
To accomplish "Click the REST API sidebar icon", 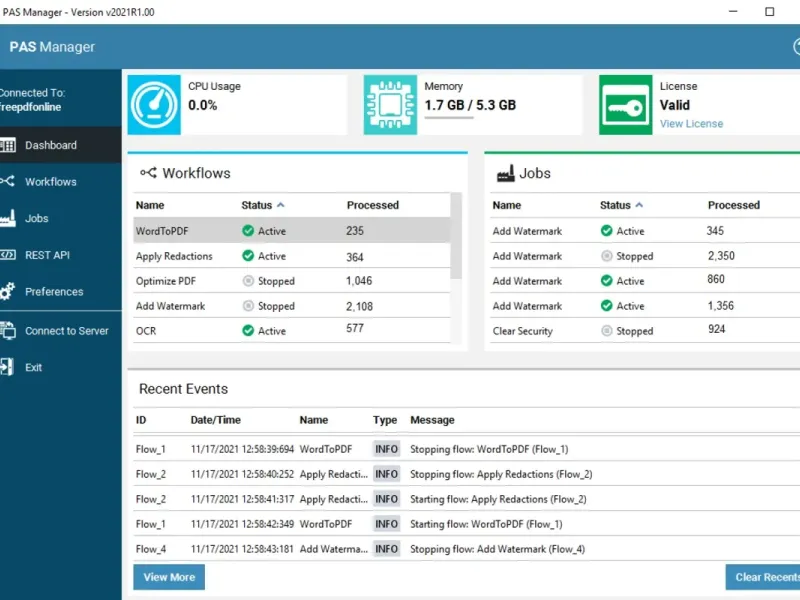I will pos(8,255).
